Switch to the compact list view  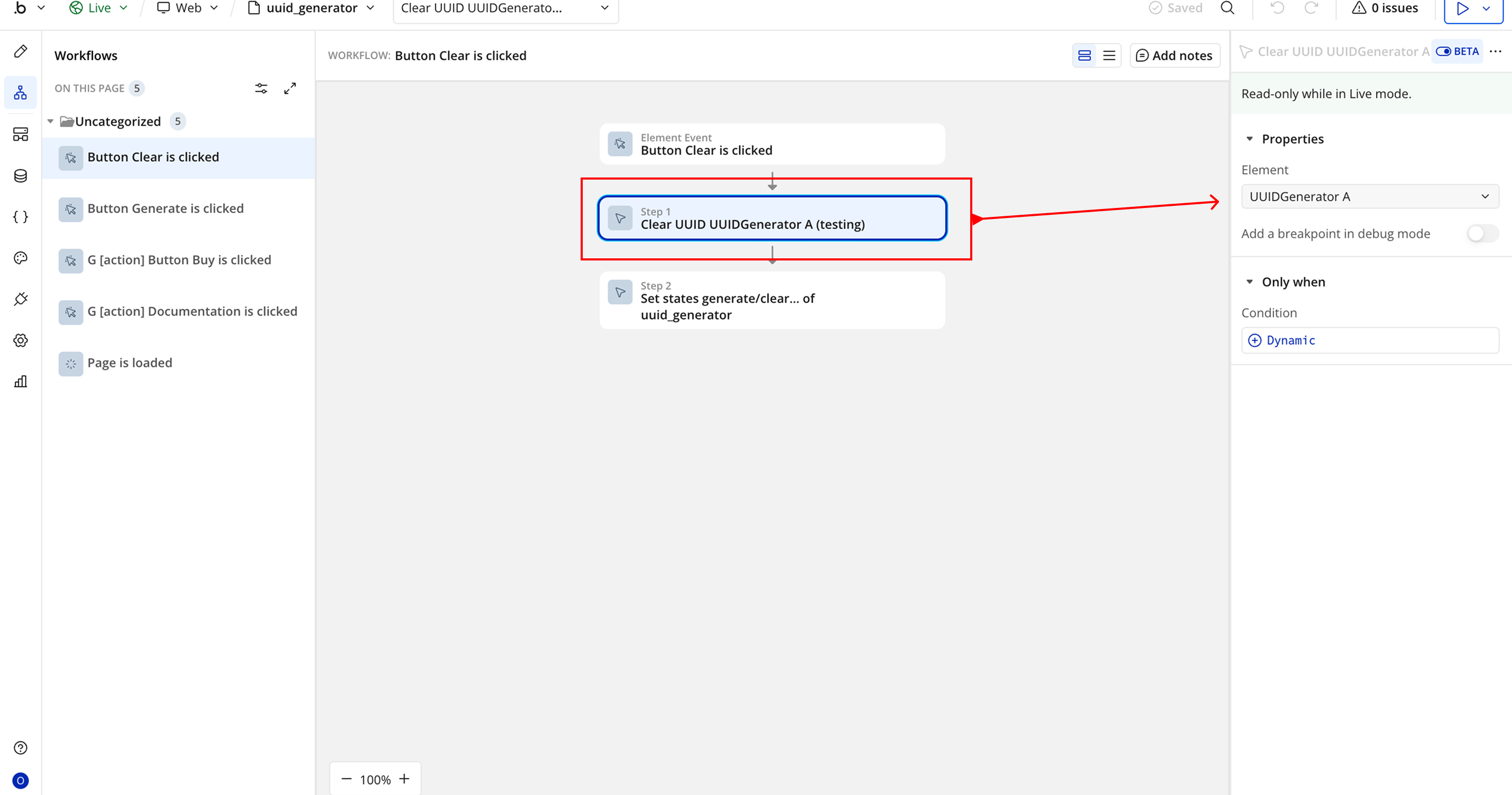[x=1109, y=56]
